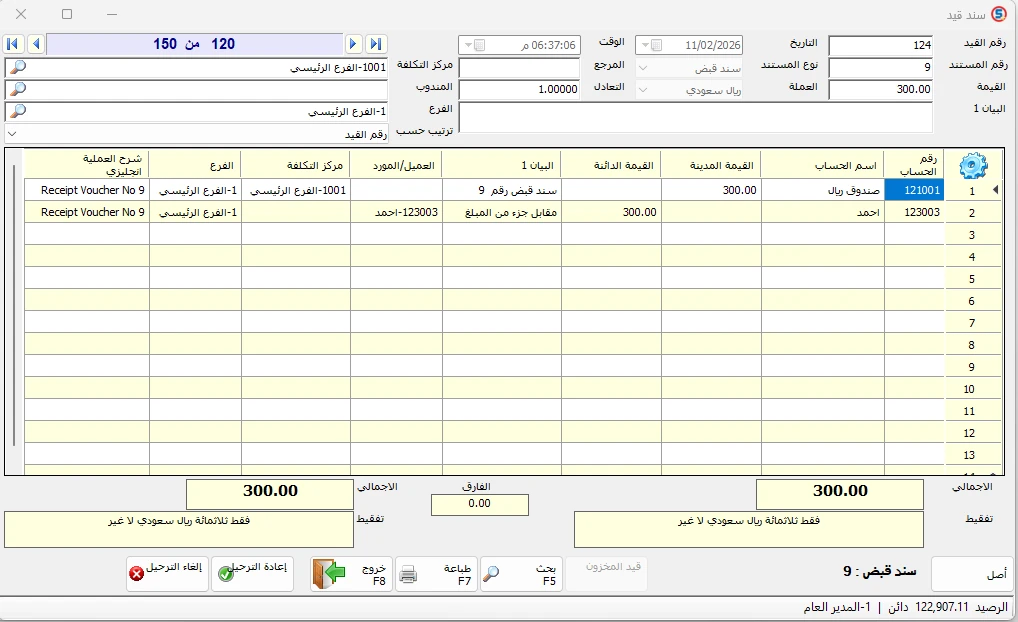
Task: Open الفرع field search magnifier icon
Action: point(18,111)
